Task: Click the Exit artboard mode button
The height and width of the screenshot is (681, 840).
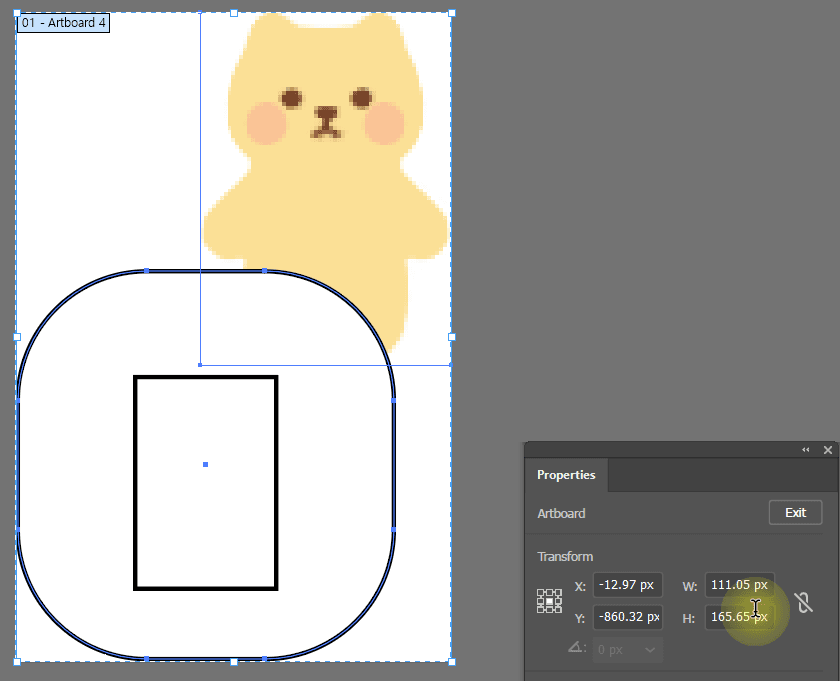Action: (x=796, y=513)
